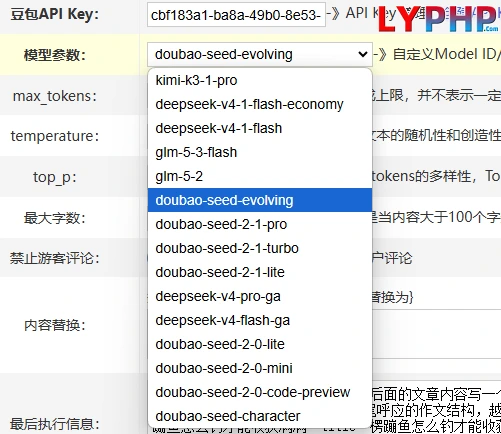This screenshot has height=434, width=501.
Task: Choose doubao-seed-character model
Action: 260,416
